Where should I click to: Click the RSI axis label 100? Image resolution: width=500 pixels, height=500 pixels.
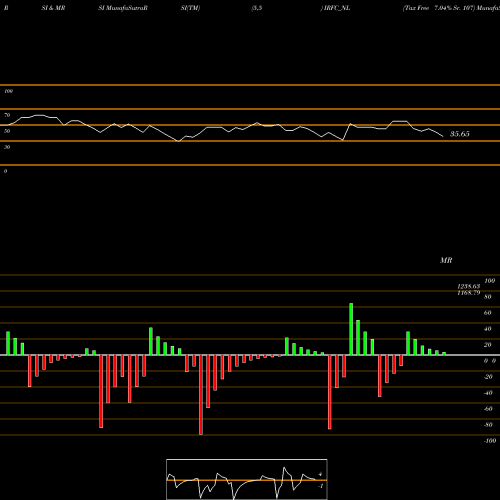[8, 91]
